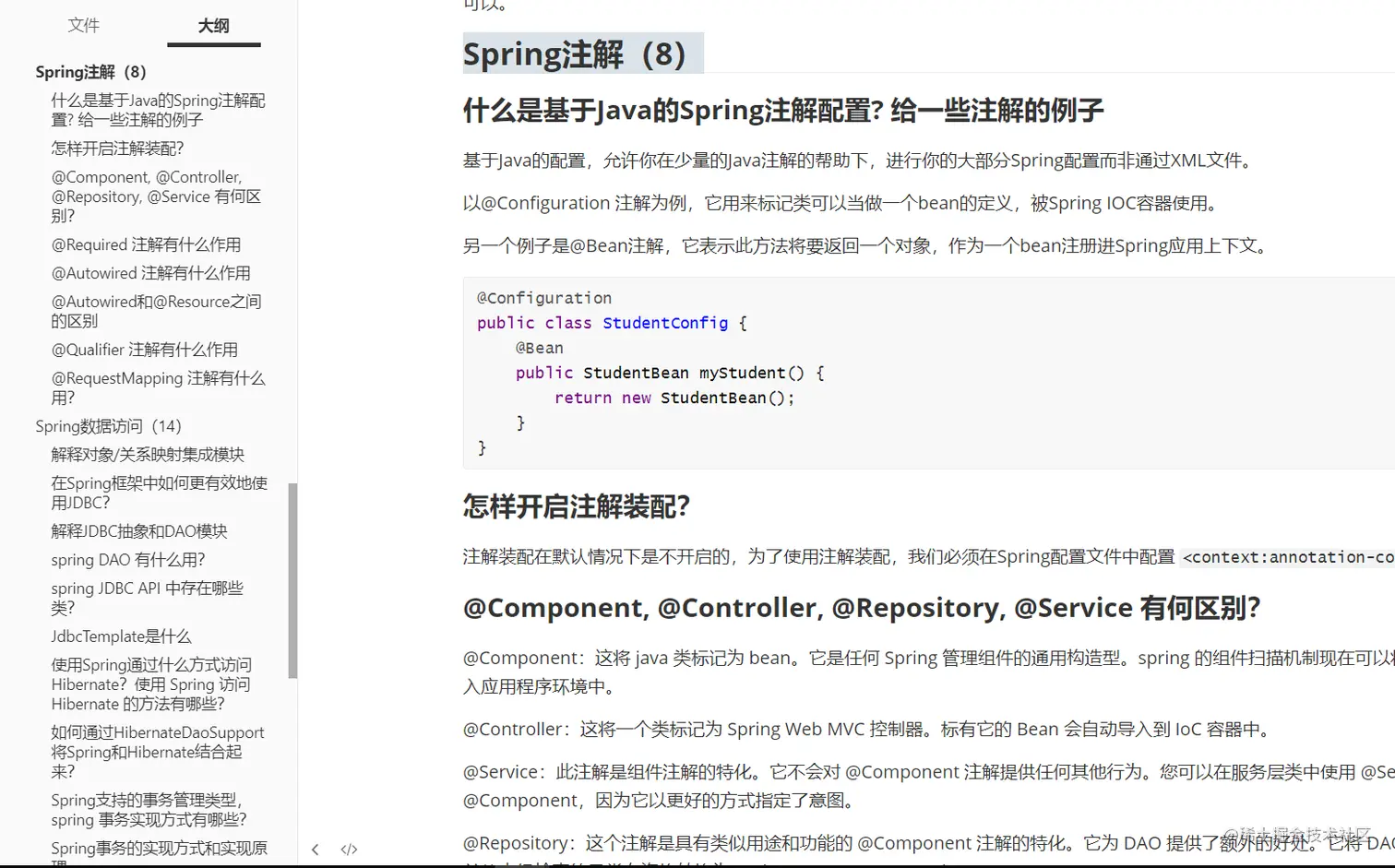1395x868 pixels.
Task: Click paragraph starting 基于Java的配置
Action: click(x=860, y=161)
